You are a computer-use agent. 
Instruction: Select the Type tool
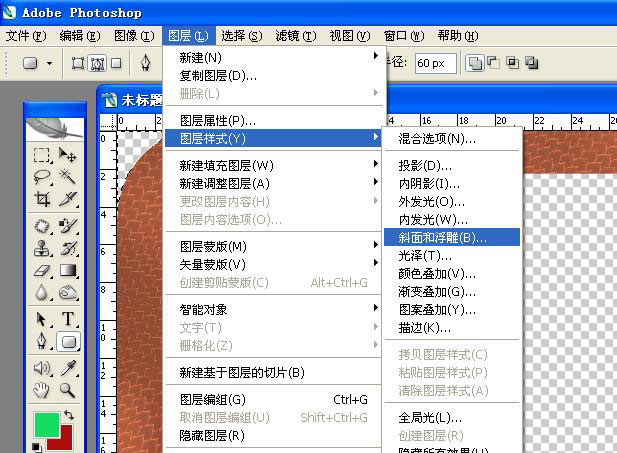point(68,319)
